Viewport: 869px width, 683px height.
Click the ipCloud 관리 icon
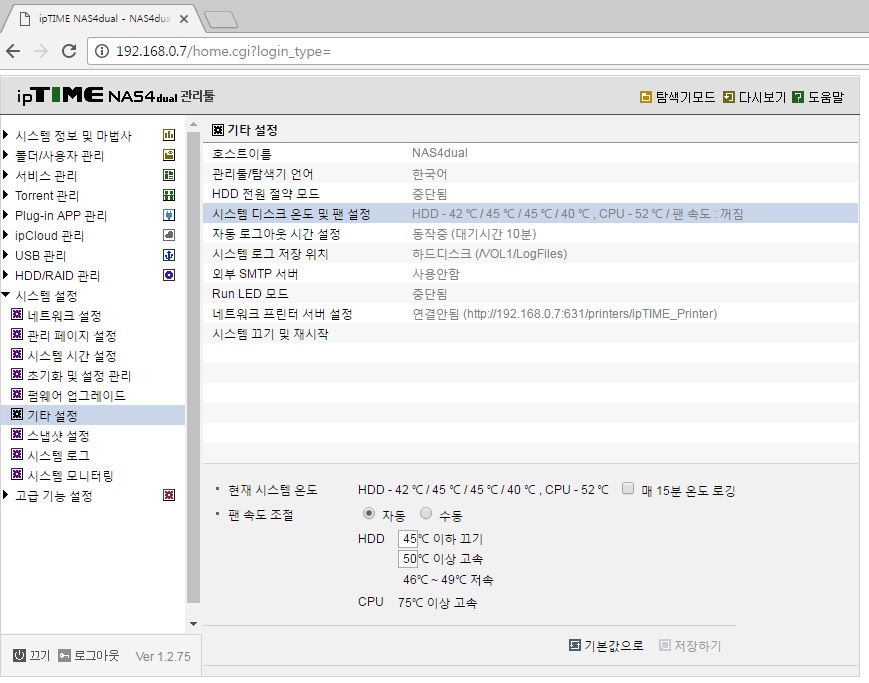click(169, 235)
